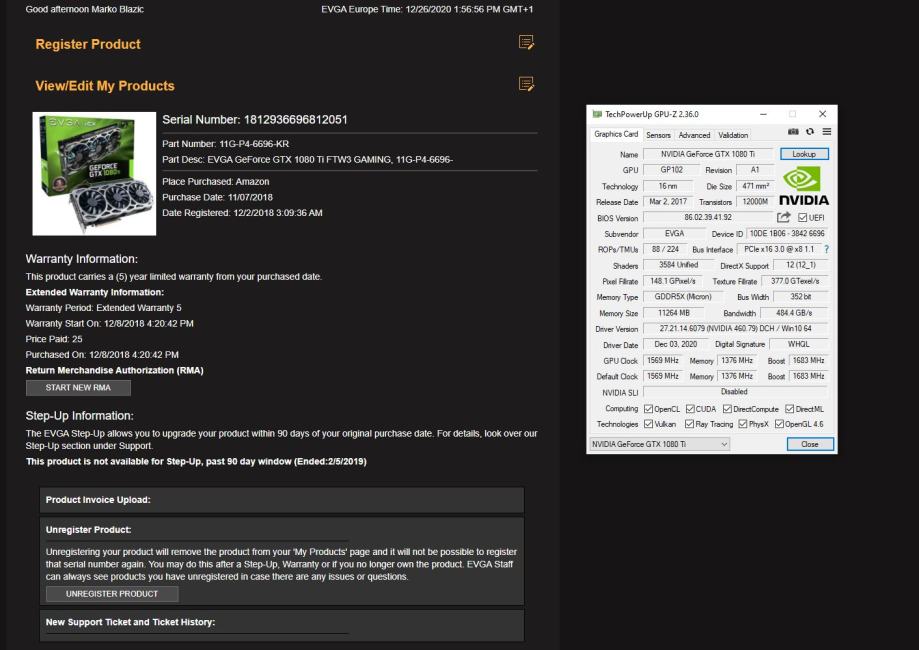This screenshot has width=919, height=650.
Task: Click the Shaders 3584 Unified field
Action: [x=678, y=265]
